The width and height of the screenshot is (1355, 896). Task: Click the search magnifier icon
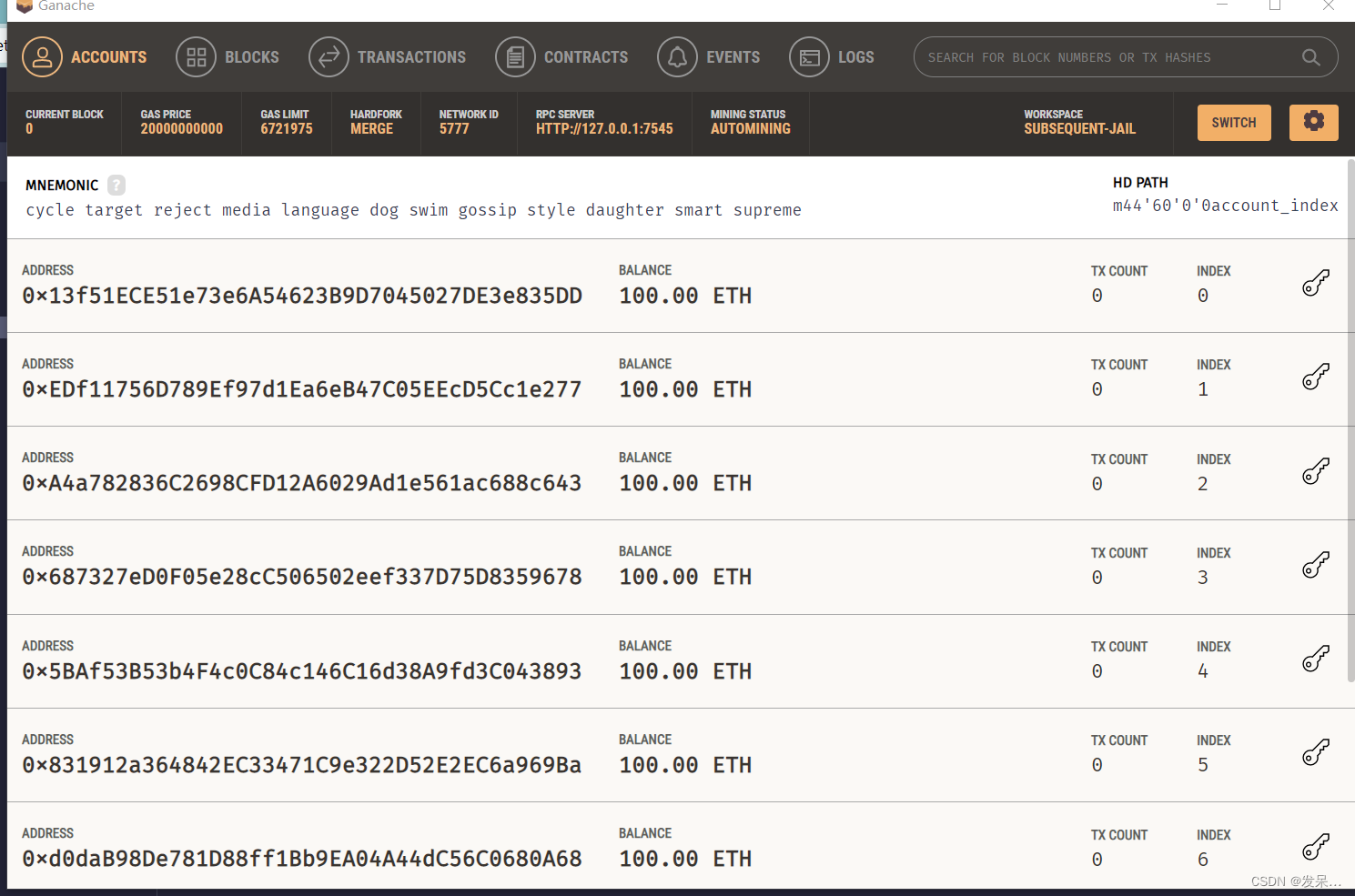(1310, 57)
